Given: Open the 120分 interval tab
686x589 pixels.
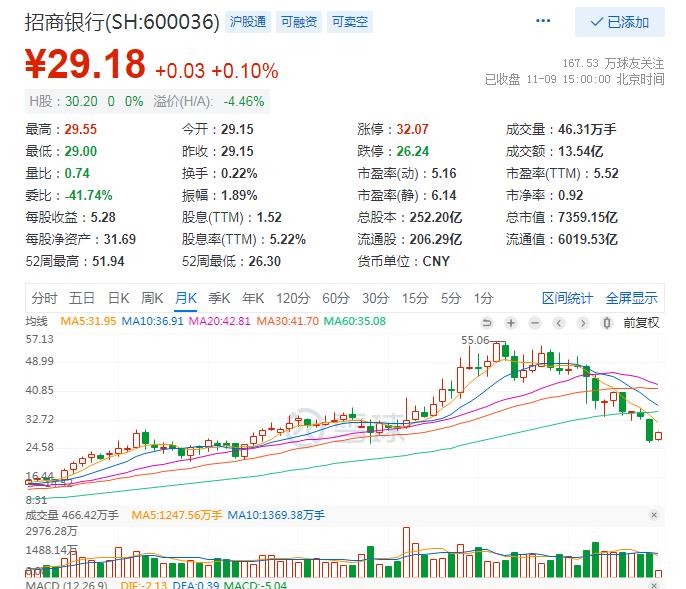Looking at the screenshot, I should [293, 298].
